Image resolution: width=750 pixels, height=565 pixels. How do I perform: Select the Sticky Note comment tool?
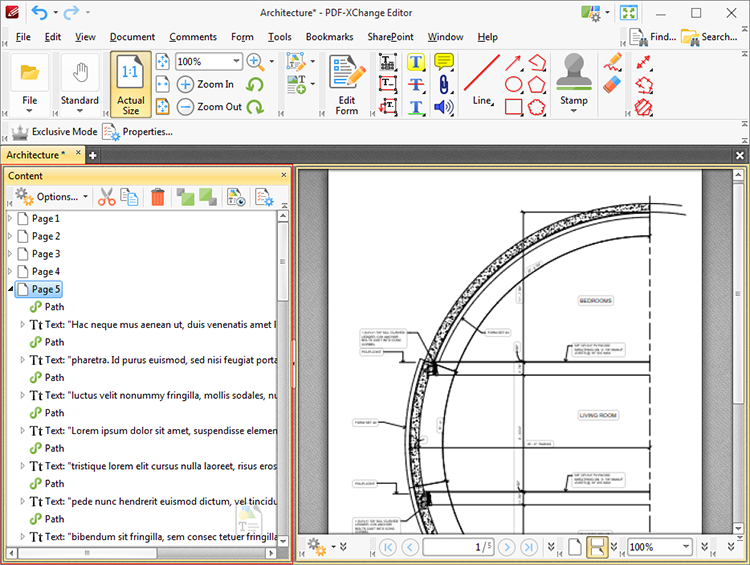444,62
